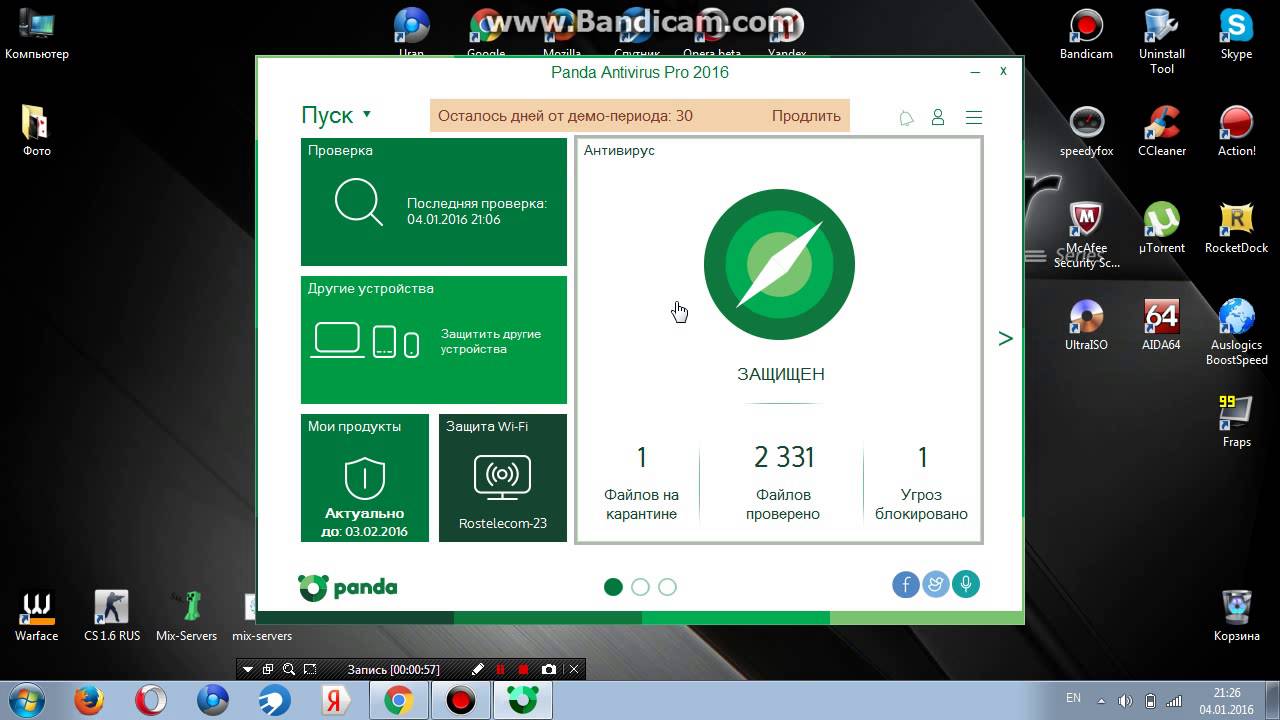Show hidden tray icons arrow
This screenshot has height=720, width=1280.
click(x=1101, y=700)
